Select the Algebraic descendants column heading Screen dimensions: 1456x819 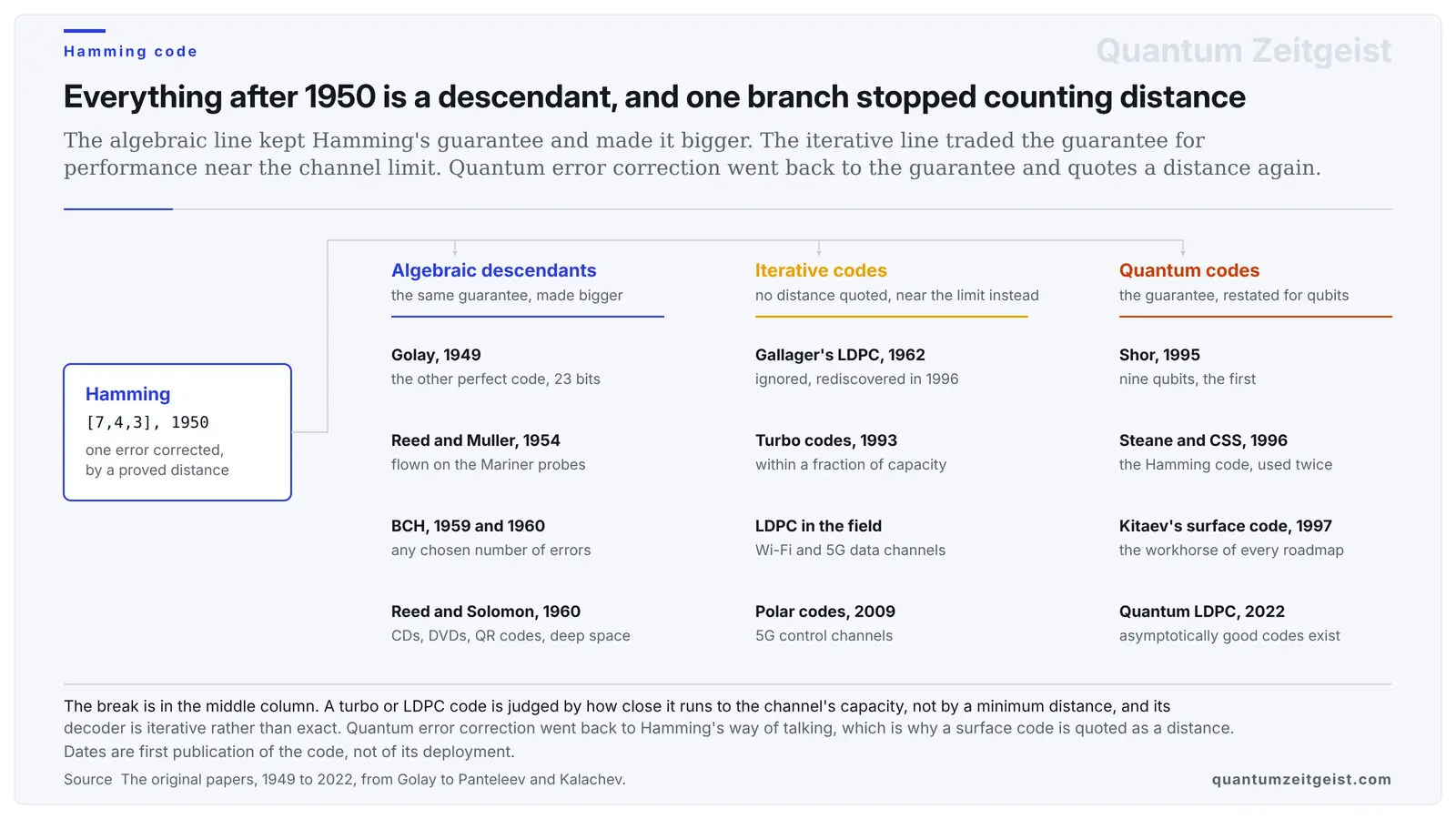(493, 270)
